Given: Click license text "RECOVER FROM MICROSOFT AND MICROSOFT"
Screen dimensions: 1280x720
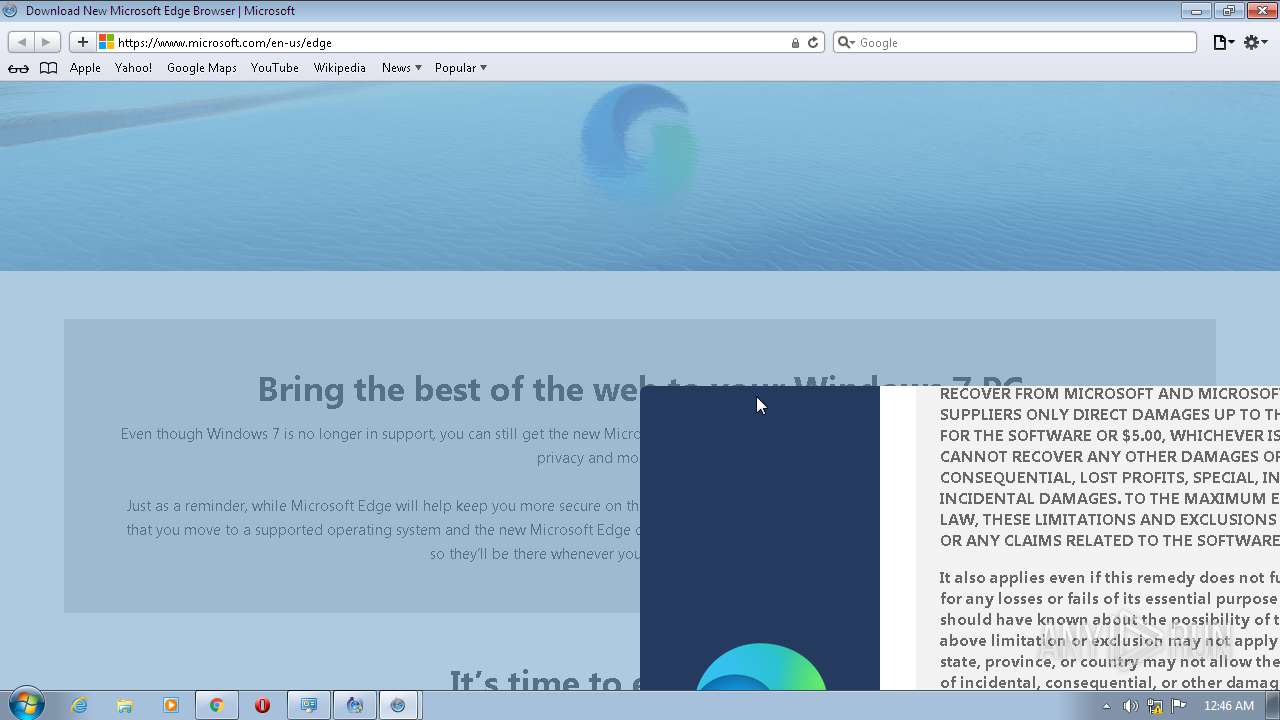Looking at the screenshot, I should (1109, 393).
